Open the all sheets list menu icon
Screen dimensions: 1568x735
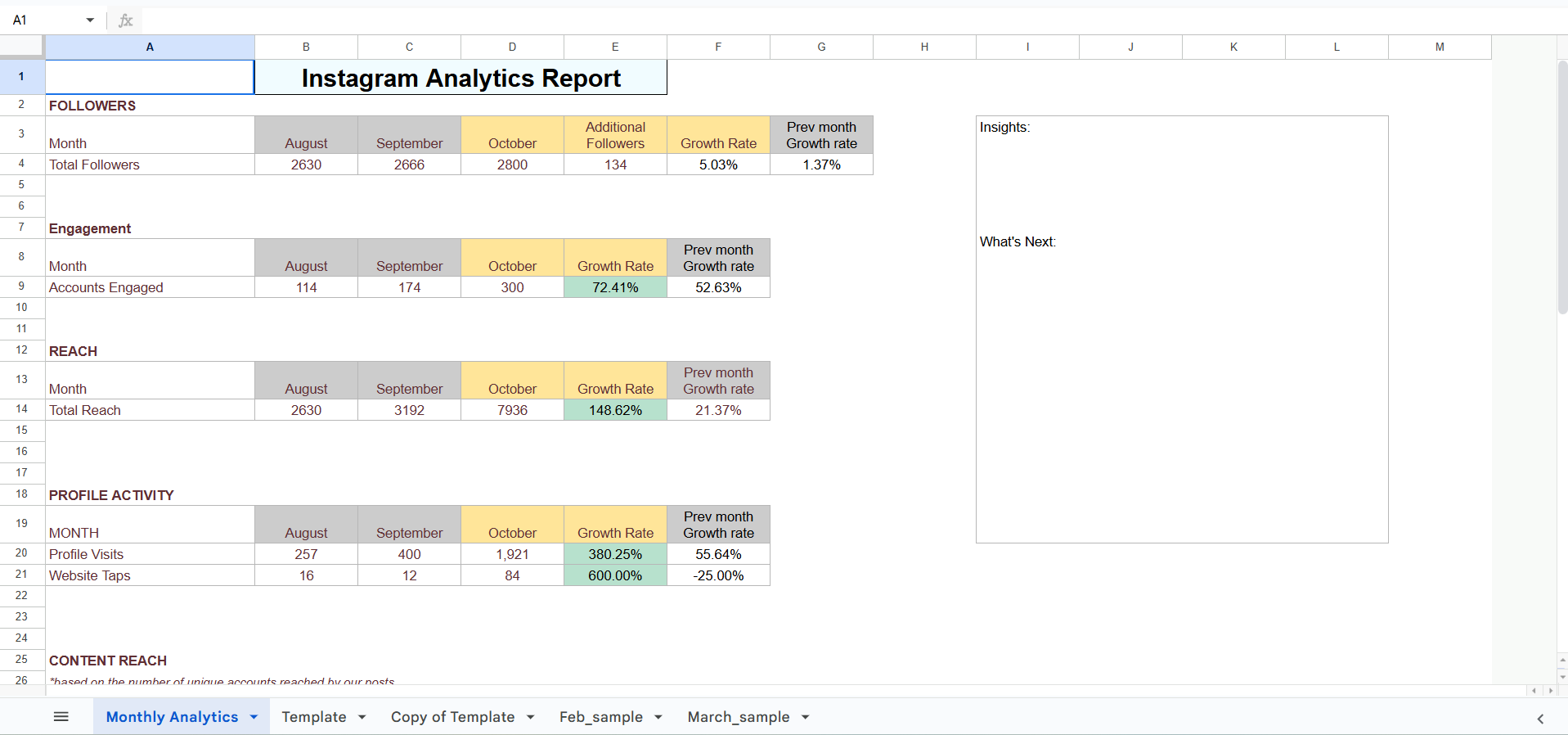61,717
